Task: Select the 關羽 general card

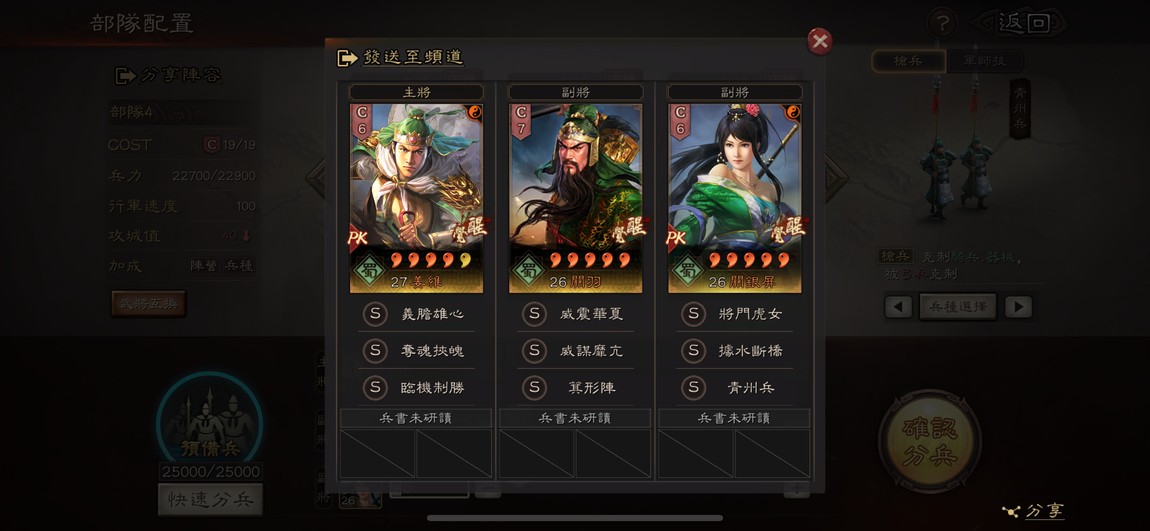Action: [x=575, y=198]
